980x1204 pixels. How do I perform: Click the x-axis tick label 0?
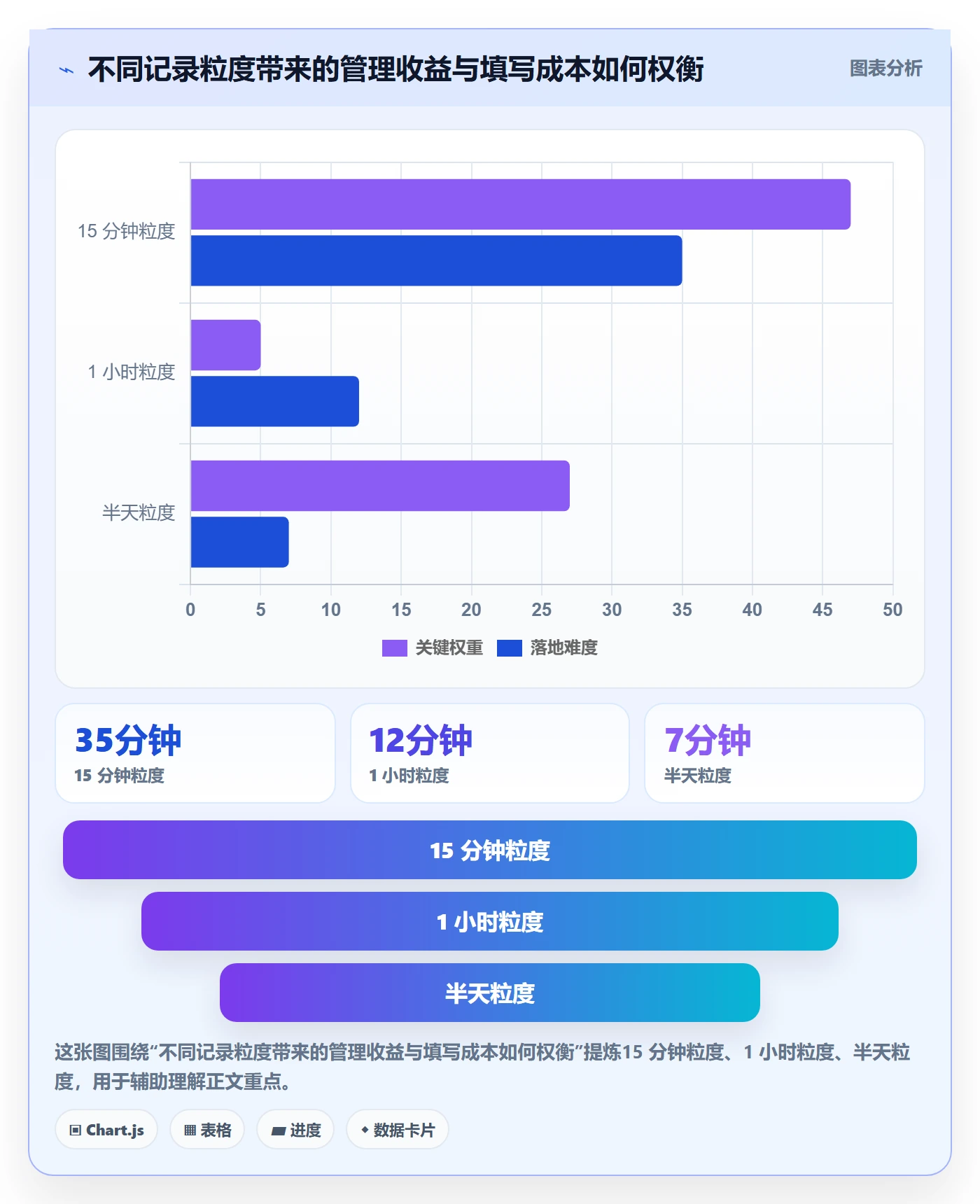click(190, 610)
